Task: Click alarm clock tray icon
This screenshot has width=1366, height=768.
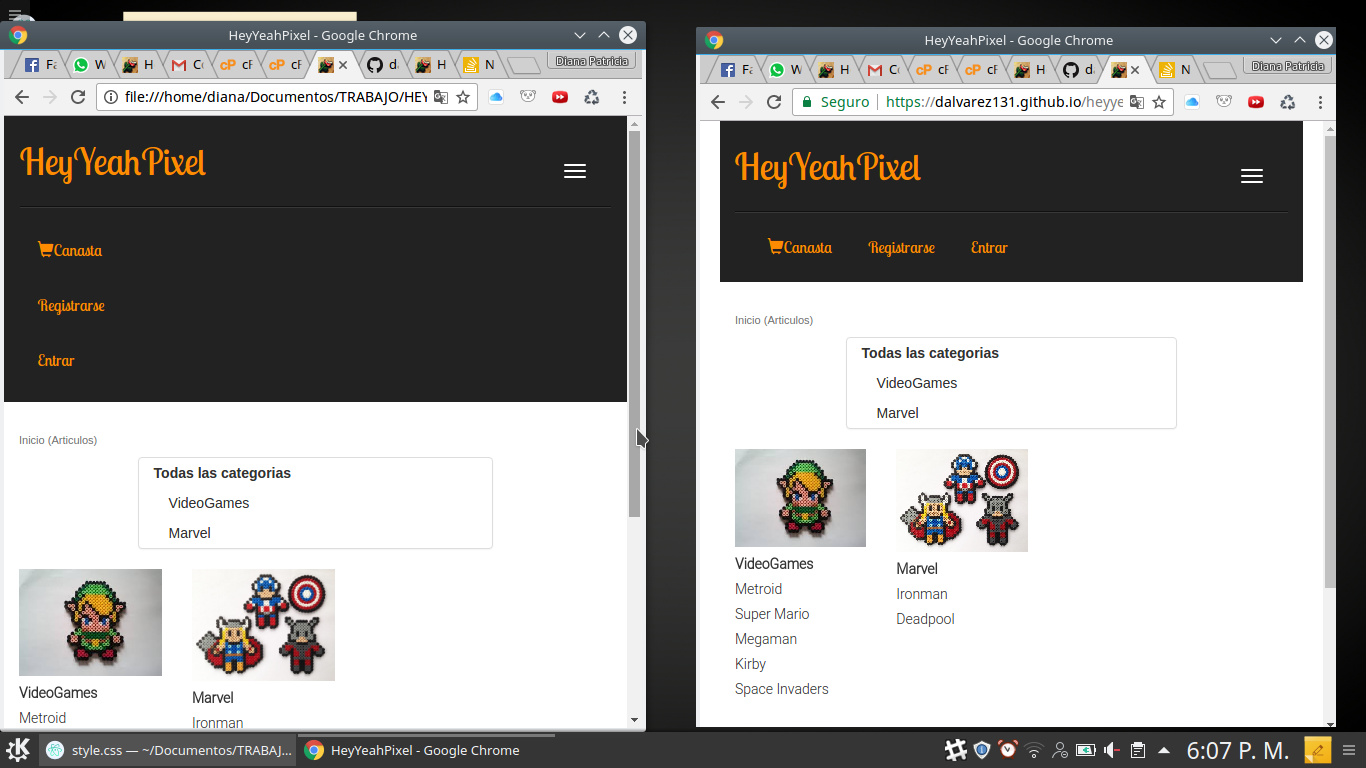Action: 1008,750
